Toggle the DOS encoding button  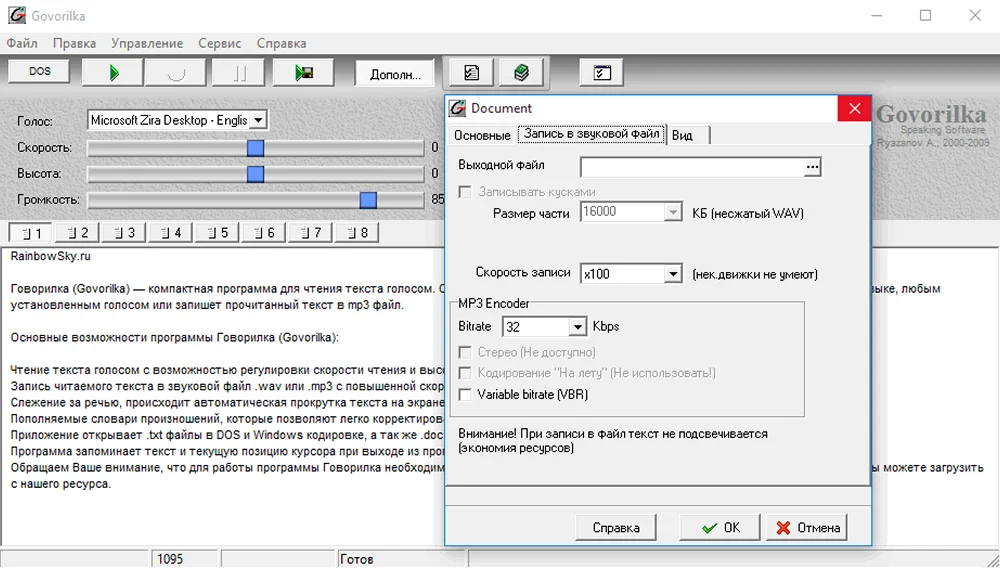coord(40,73)
